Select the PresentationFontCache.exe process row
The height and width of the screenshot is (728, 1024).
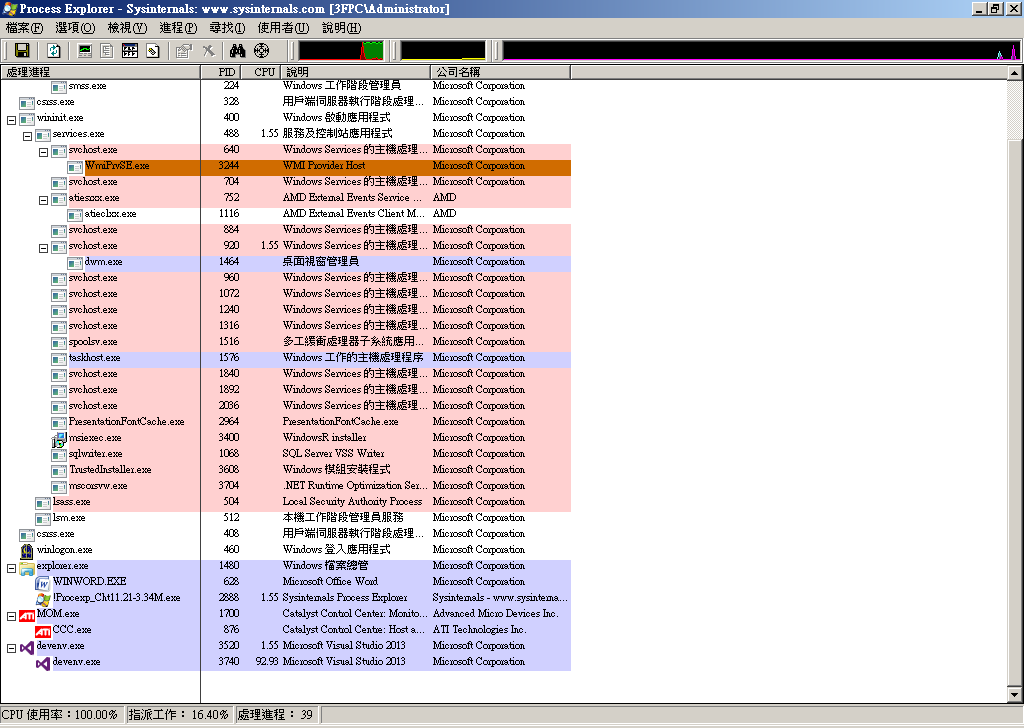(286, 422)
